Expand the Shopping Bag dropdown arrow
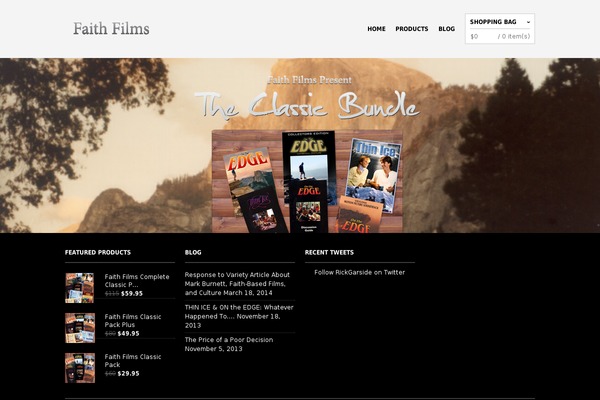This screenshot has height=400, width=600. [x=528, y=22]
